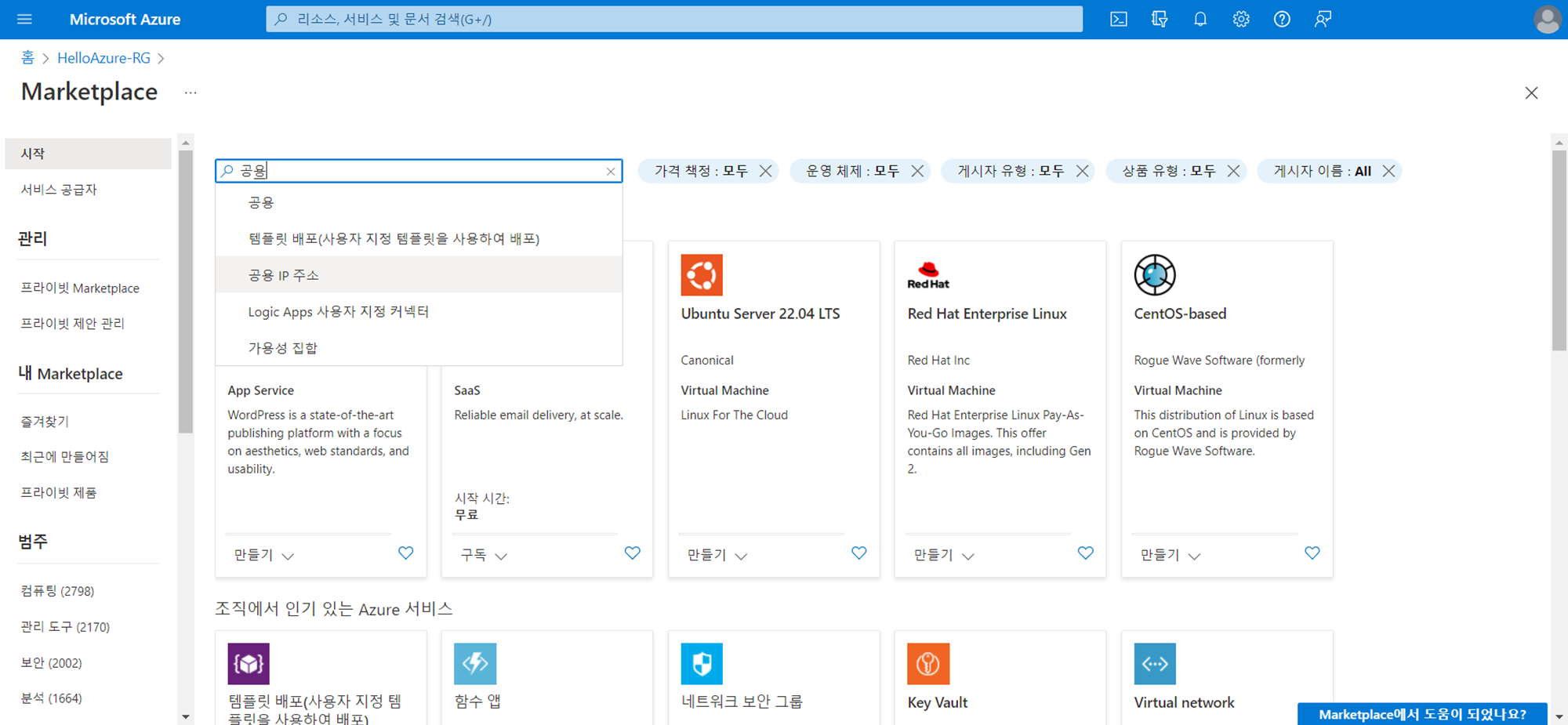The image size is (1568, 725).
Task: Select 가용성 집합 suggestion
Action: click(419, 348)
